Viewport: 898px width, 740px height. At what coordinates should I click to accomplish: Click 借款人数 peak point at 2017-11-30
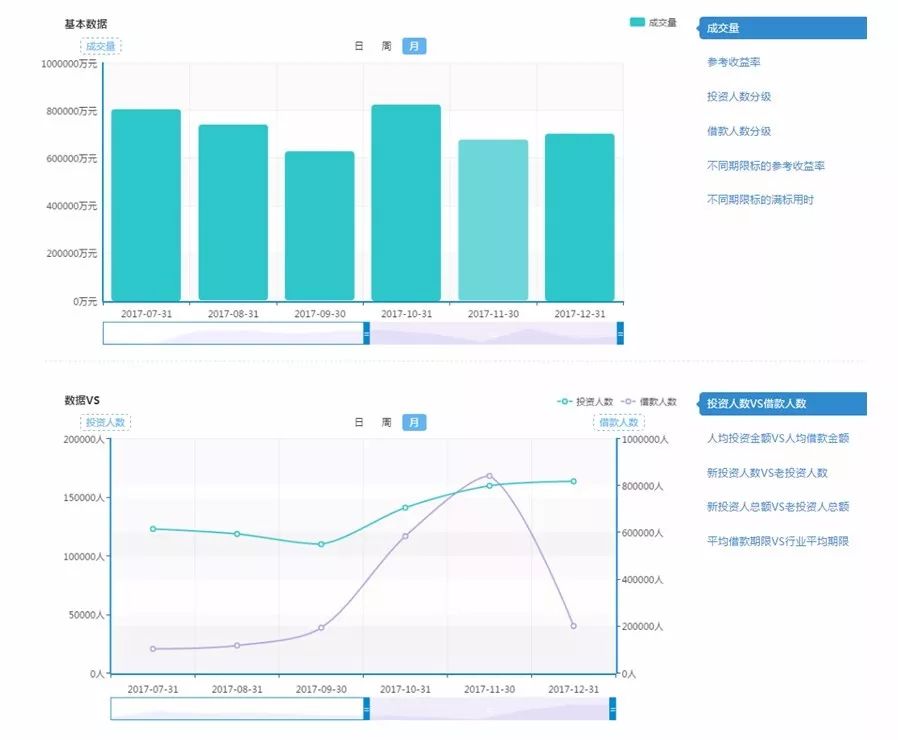[x=489, y=476]
